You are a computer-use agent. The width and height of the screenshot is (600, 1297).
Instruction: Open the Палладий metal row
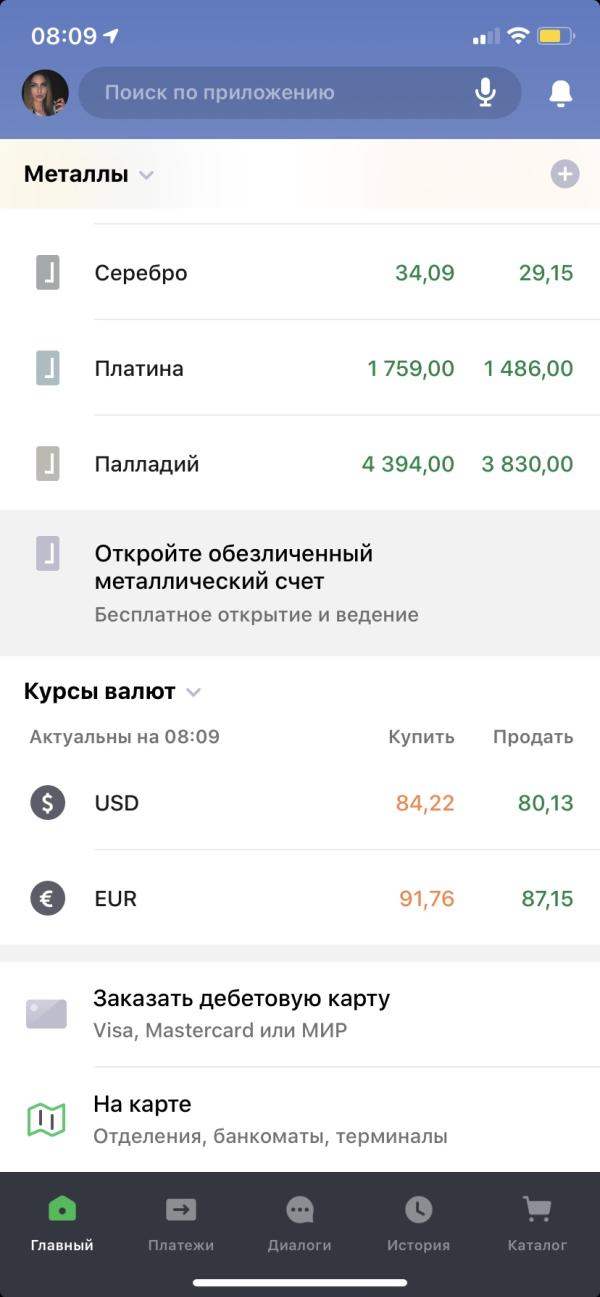click(300, 464)
